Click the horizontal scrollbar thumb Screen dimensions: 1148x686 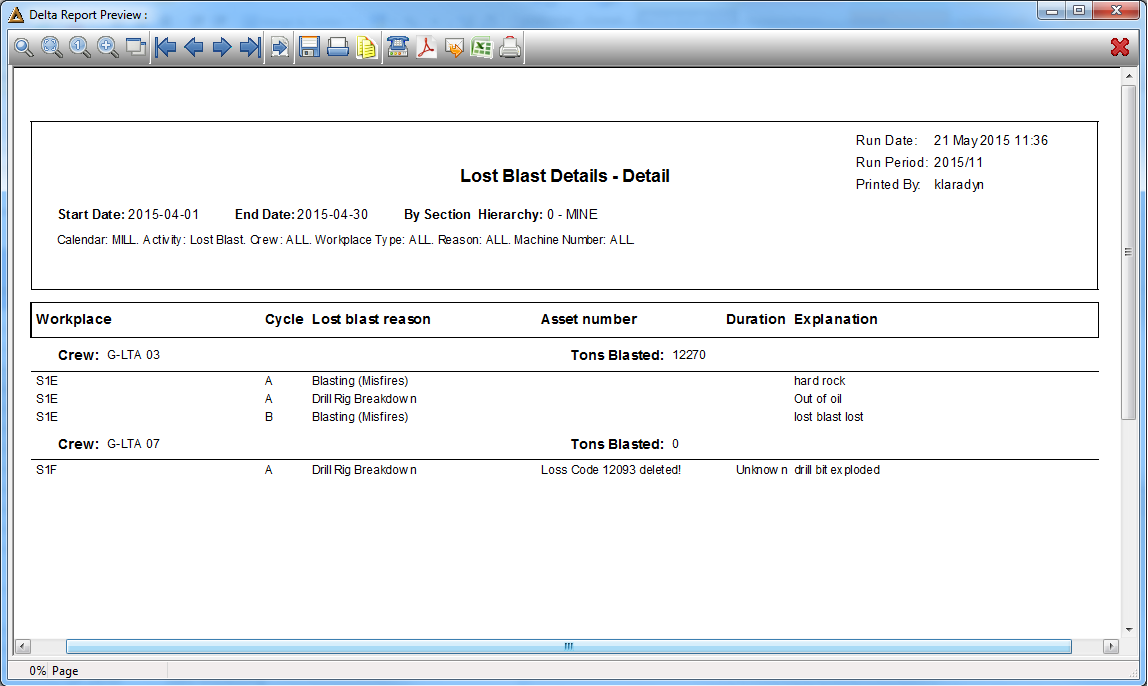tap(569, 646)
